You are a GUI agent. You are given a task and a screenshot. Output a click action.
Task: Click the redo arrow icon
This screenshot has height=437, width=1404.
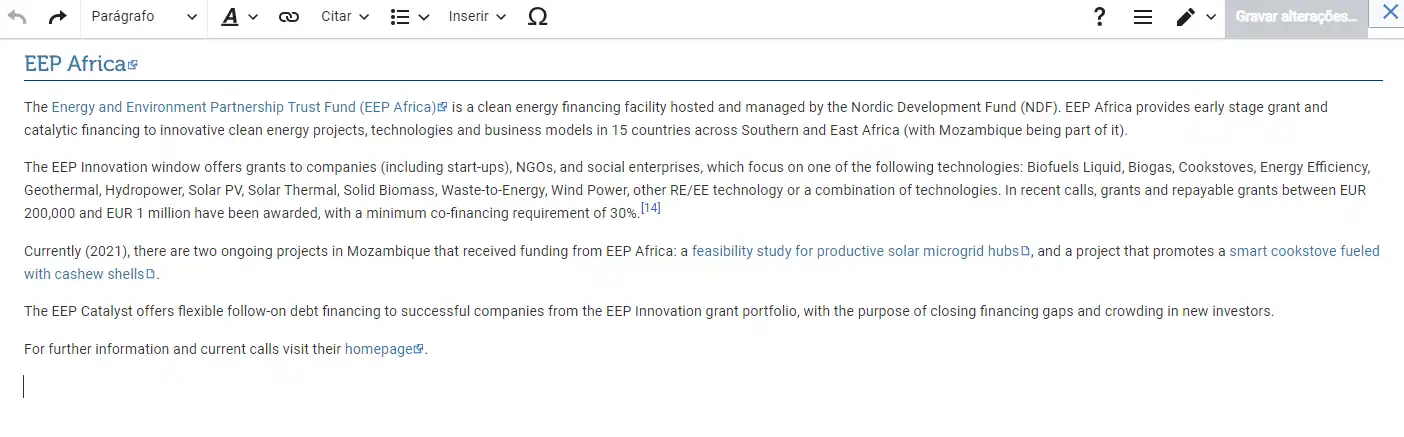(x=57, y=17)
